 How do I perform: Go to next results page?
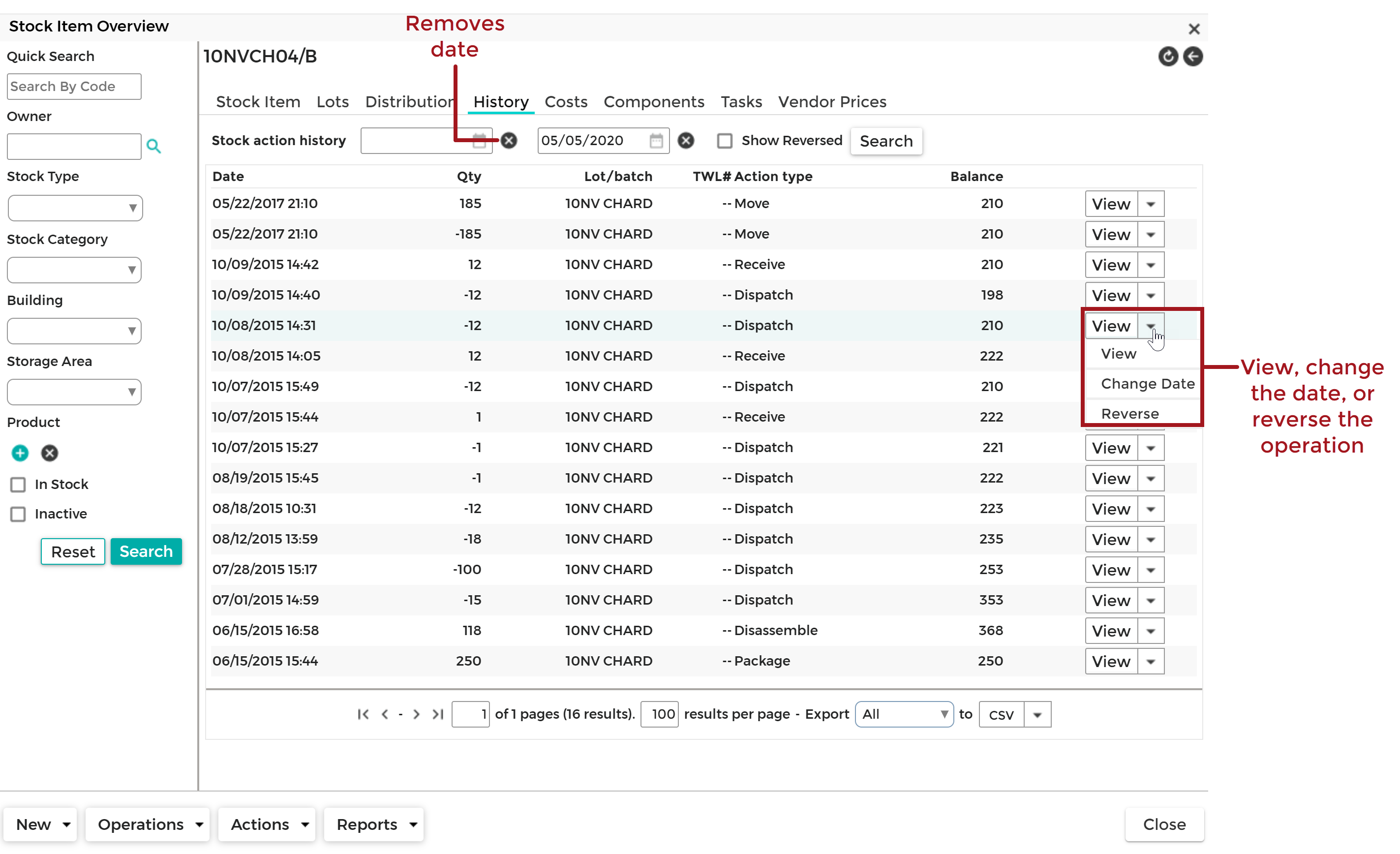point(417,714)
